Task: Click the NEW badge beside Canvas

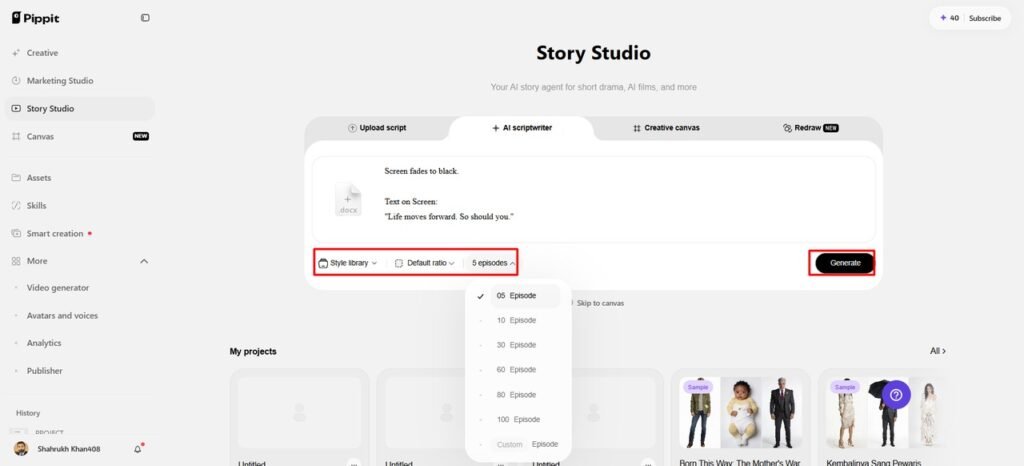Action: click(141, 136)
